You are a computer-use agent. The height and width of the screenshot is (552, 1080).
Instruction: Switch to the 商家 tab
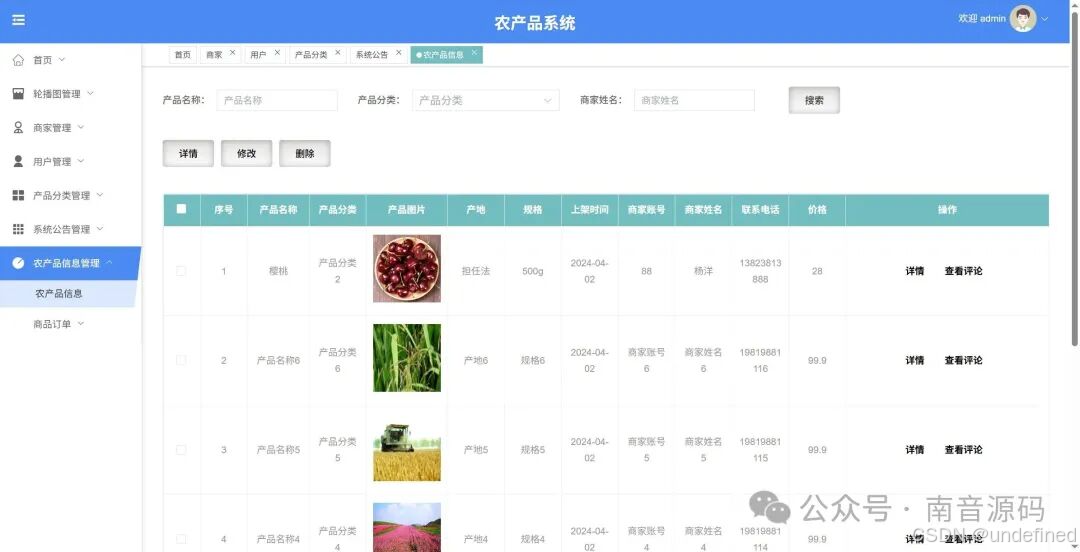(x=214, y=54)
